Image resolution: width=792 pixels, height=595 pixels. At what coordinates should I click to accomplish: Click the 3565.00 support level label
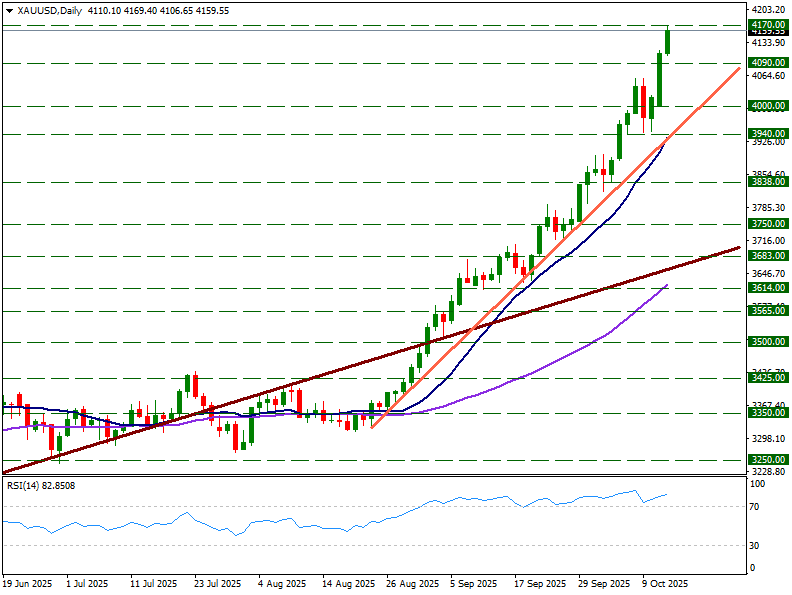766,311
